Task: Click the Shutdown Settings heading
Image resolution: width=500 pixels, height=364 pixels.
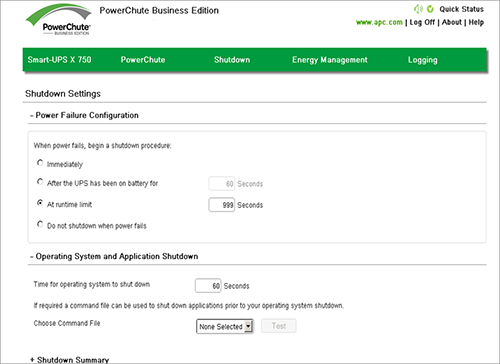Action: pos(63,94)
